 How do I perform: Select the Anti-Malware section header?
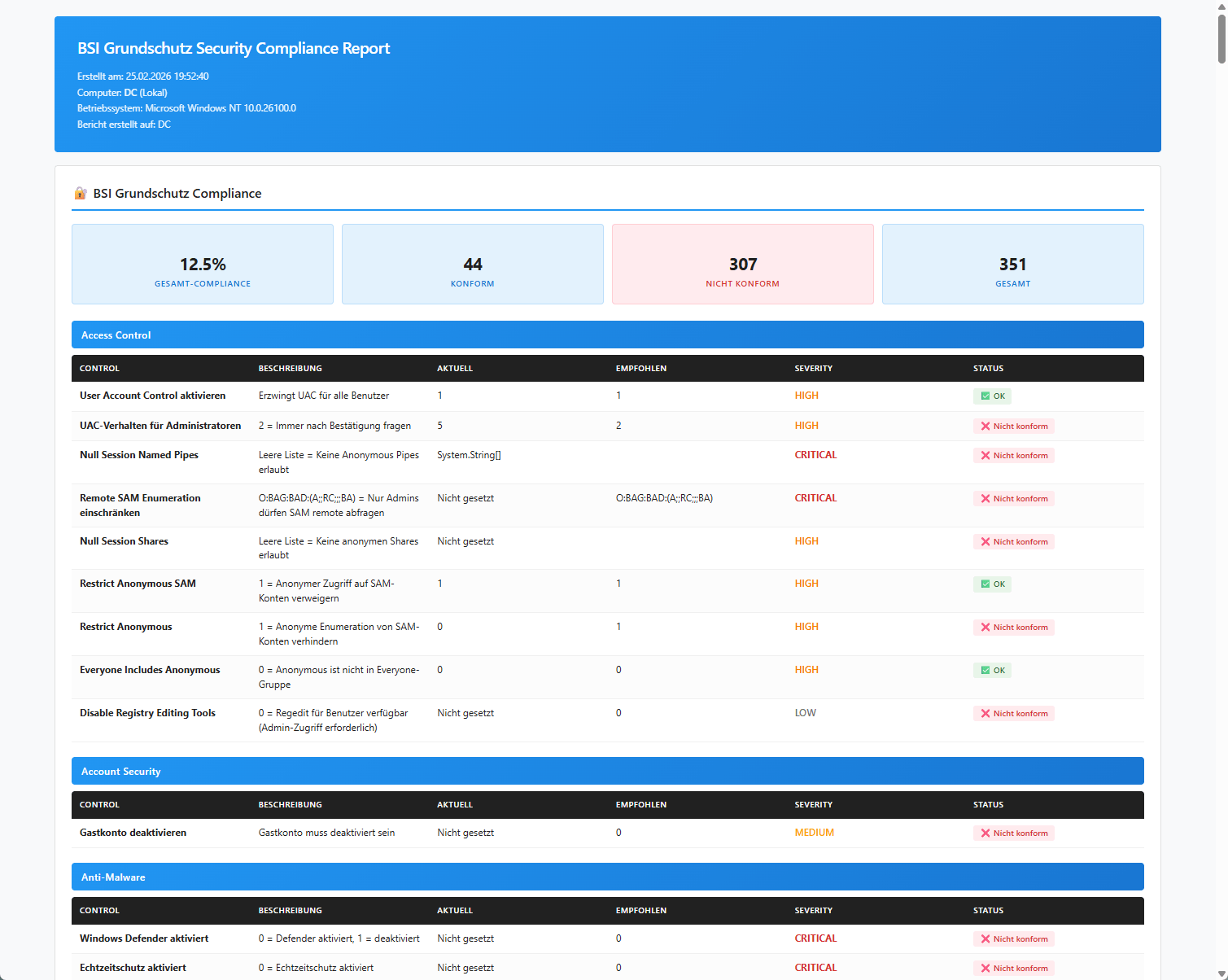pyautogui.click(x=607, y=877)
